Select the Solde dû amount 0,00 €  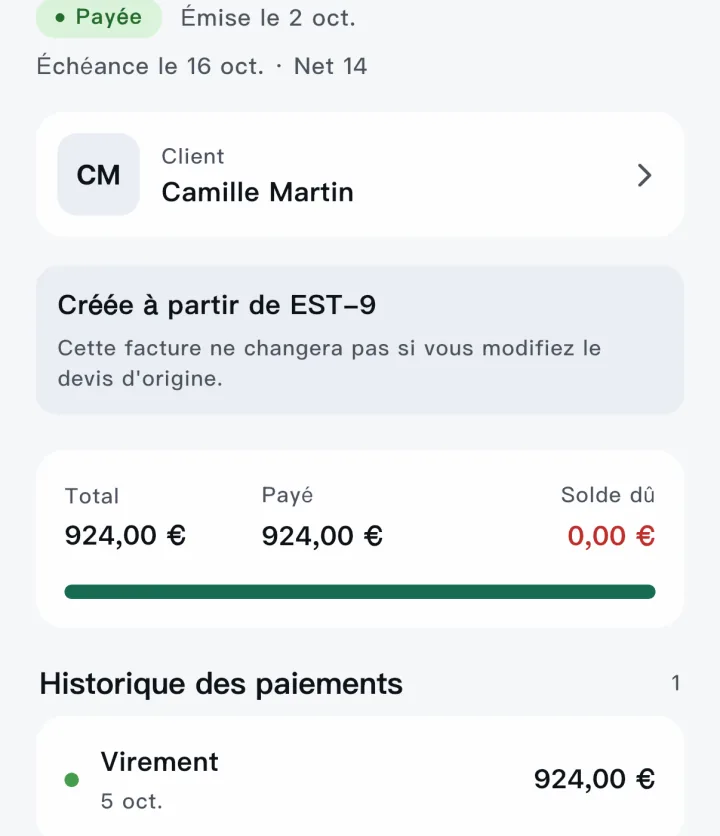pos(611,536)
